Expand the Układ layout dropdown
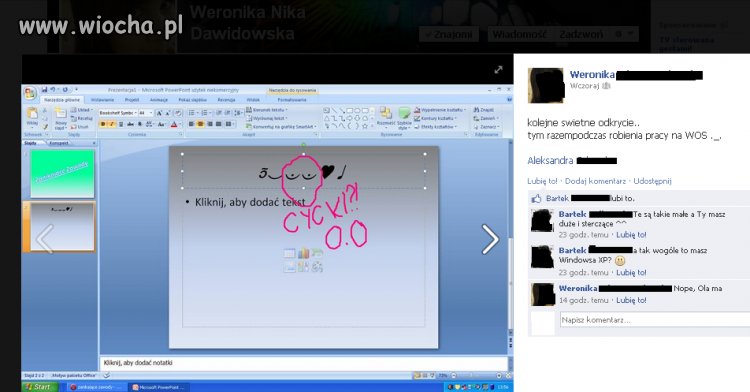Screen dimensions: 750x392 (82, 110)
